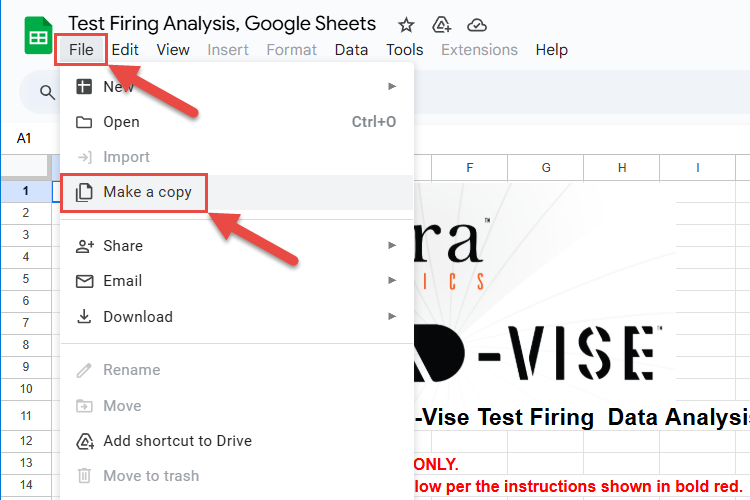
Task: Open the Insert menu
Action: pyautogui.click(x=228, y=50)
